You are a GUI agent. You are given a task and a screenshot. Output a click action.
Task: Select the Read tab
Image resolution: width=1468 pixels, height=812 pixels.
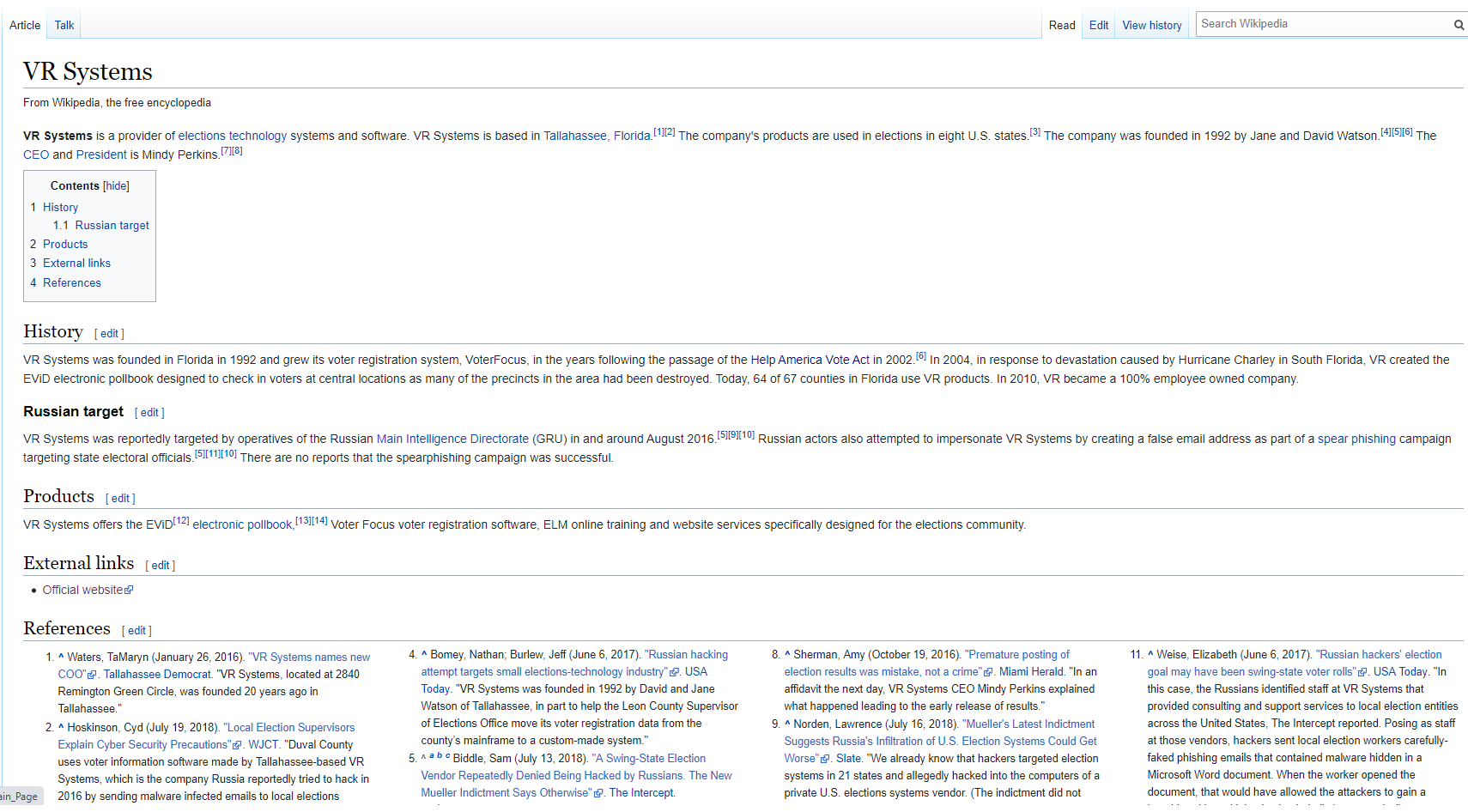point(1062,25)
